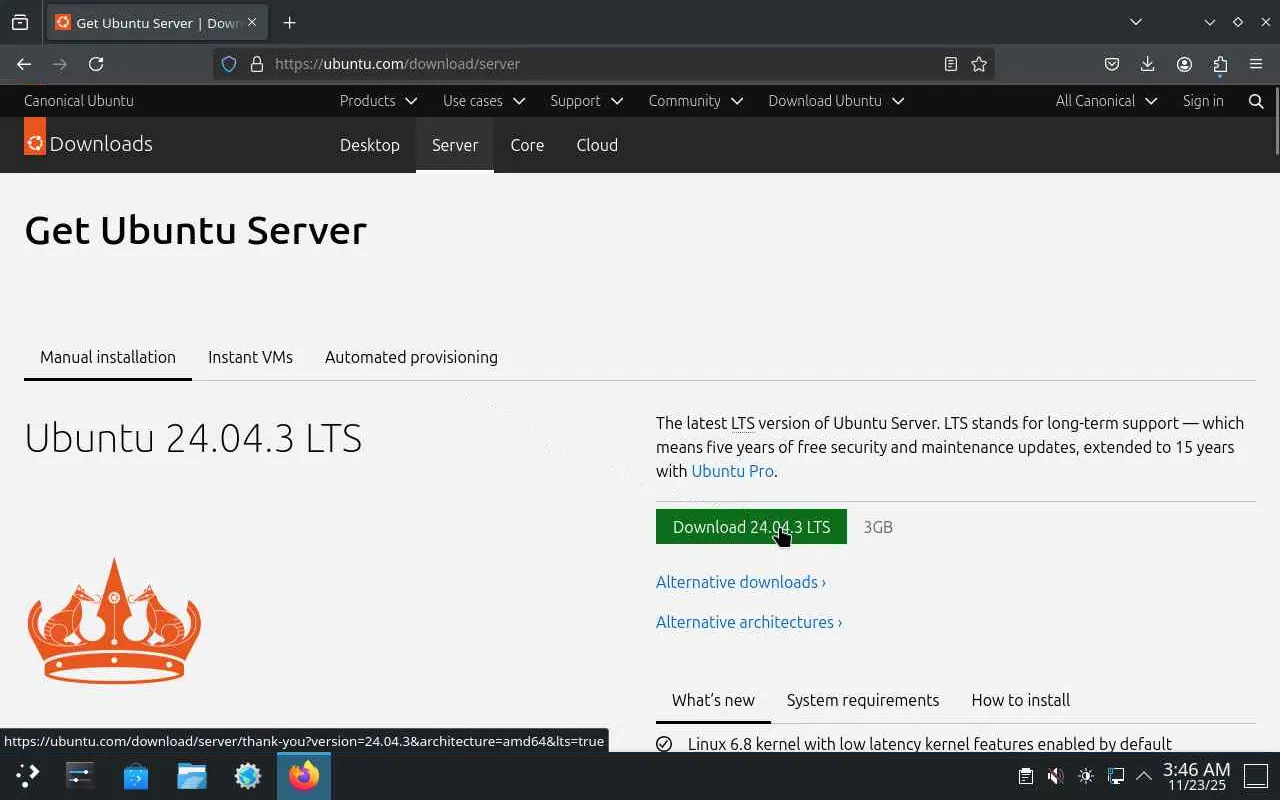This screenshot has width=1280, height=800.
Task: Open the Firefox application menu
Action: pos(1256,64)
